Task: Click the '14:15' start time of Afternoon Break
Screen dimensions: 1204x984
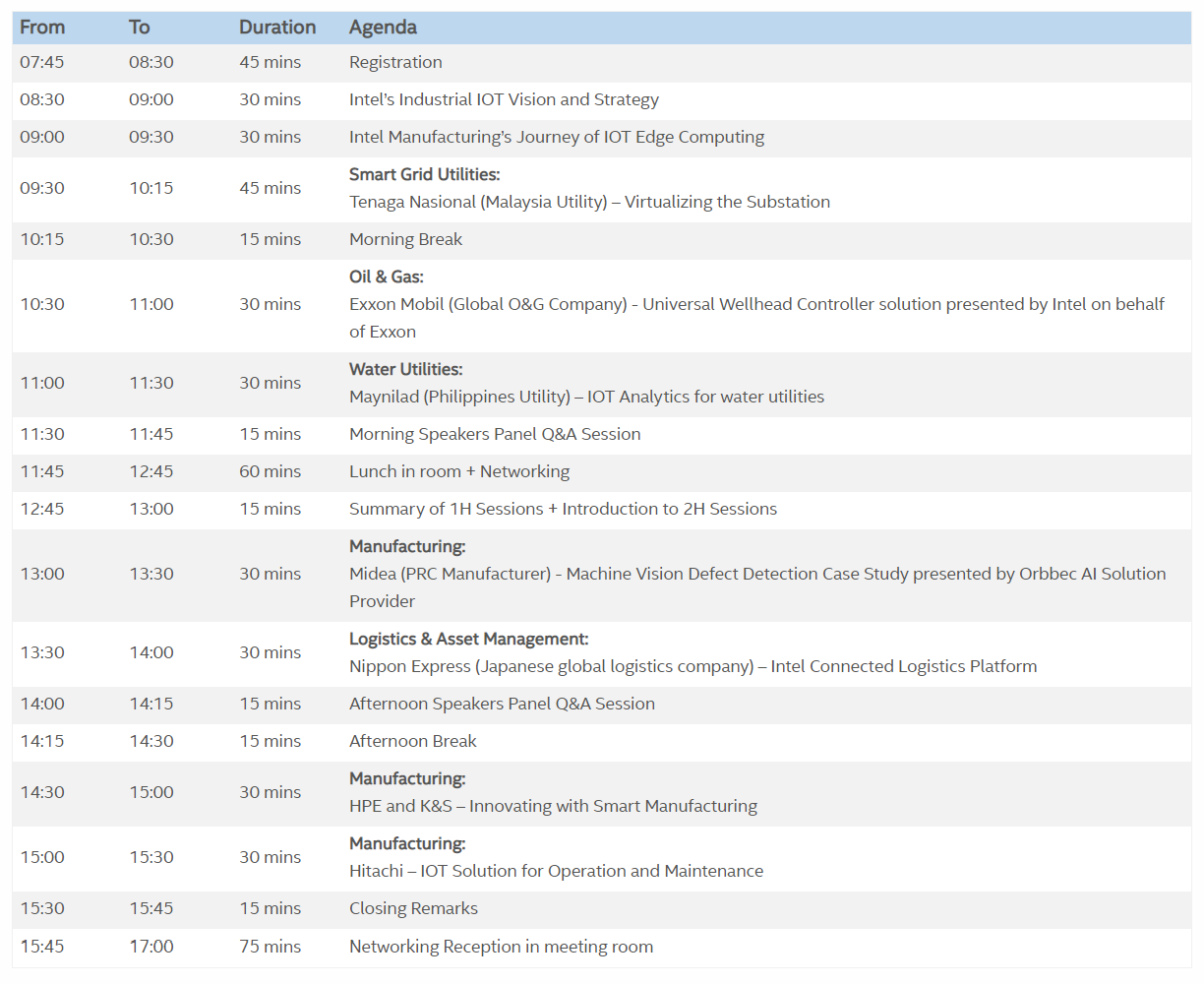Action: (42, 741)
